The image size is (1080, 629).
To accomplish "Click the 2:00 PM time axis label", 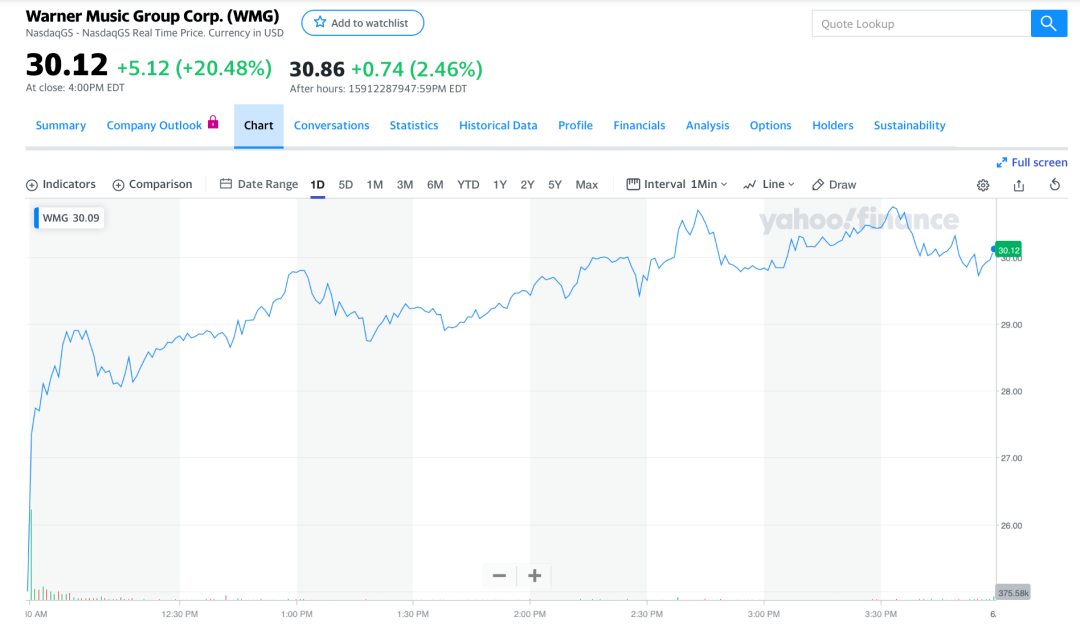I will [530, 614].
